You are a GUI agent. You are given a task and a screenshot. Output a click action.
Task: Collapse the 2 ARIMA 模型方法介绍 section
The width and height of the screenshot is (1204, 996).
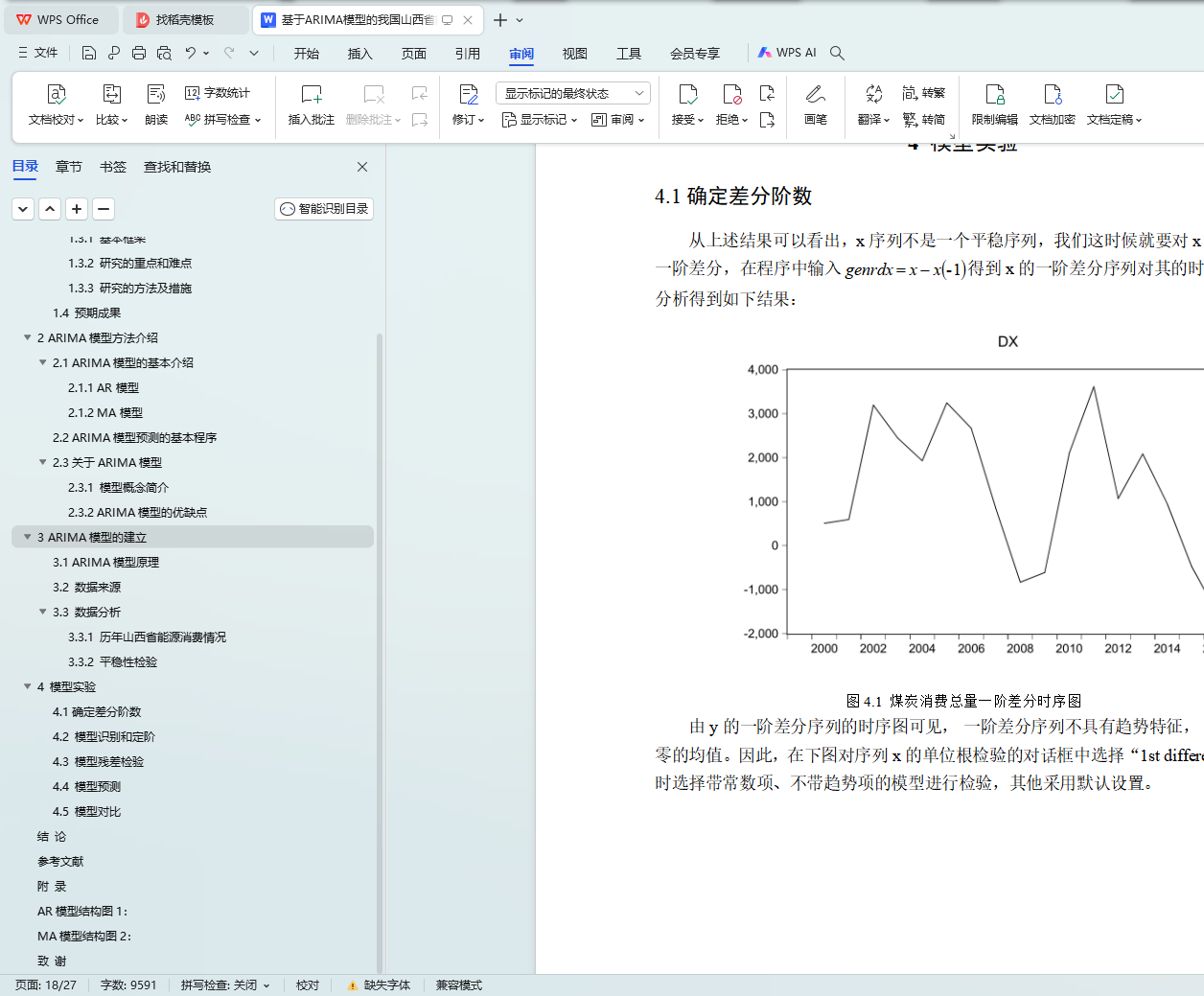pyautogui.click(x=27, y=337)
